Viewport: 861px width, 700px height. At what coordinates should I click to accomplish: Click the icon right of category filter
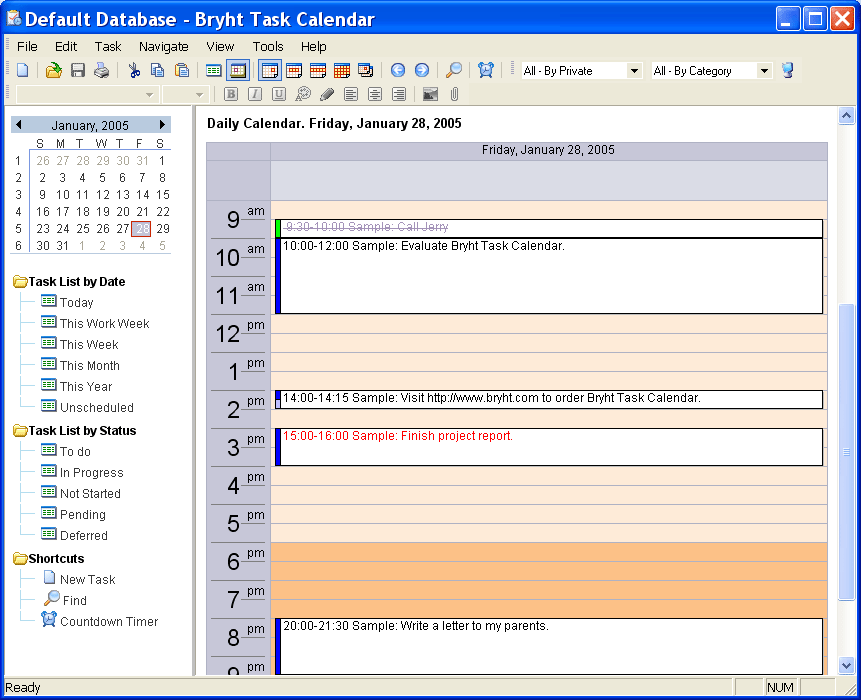click(787, 70)
